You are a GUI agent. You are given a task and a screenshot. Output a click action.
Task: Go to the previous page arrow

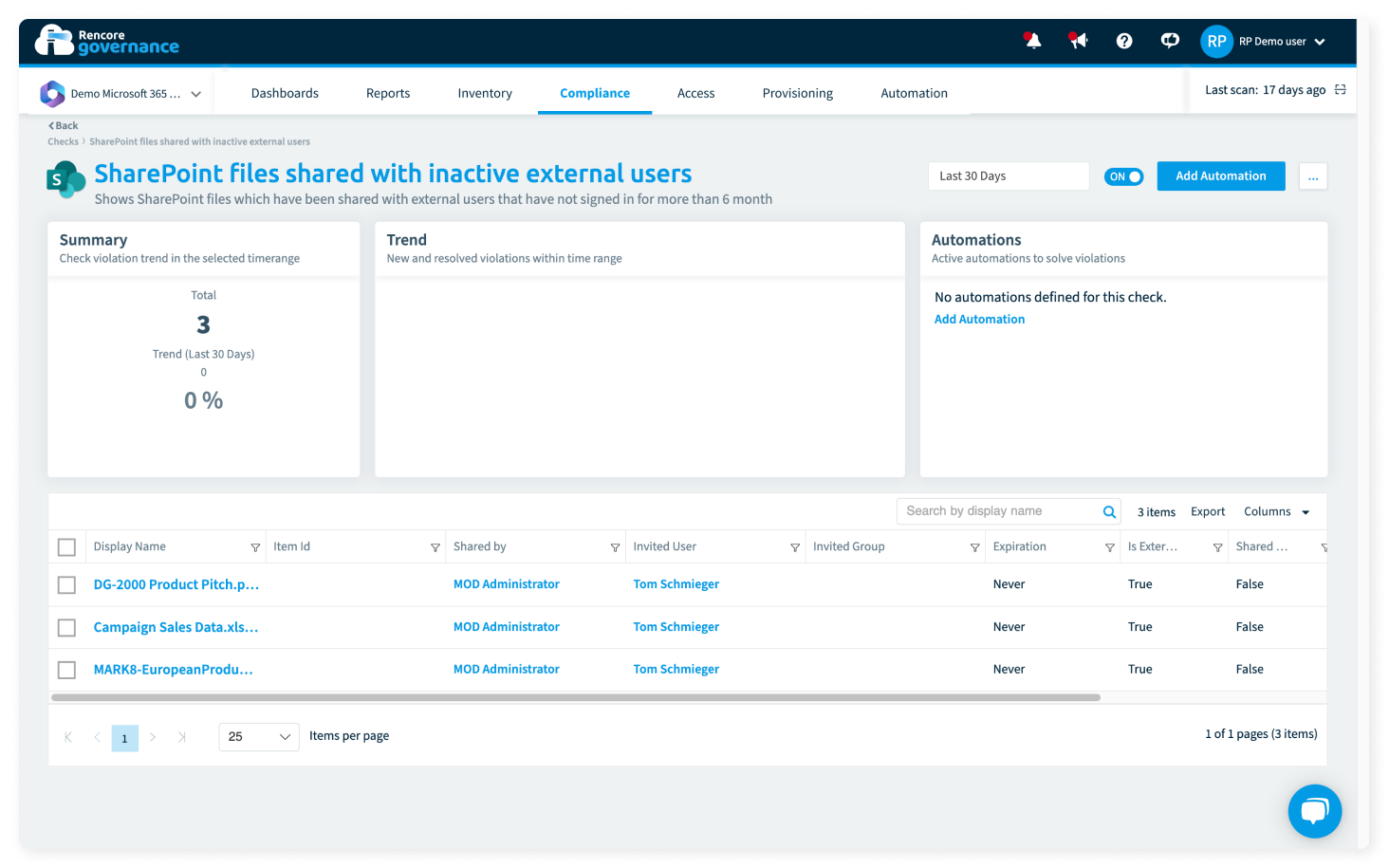coord(97,737)
